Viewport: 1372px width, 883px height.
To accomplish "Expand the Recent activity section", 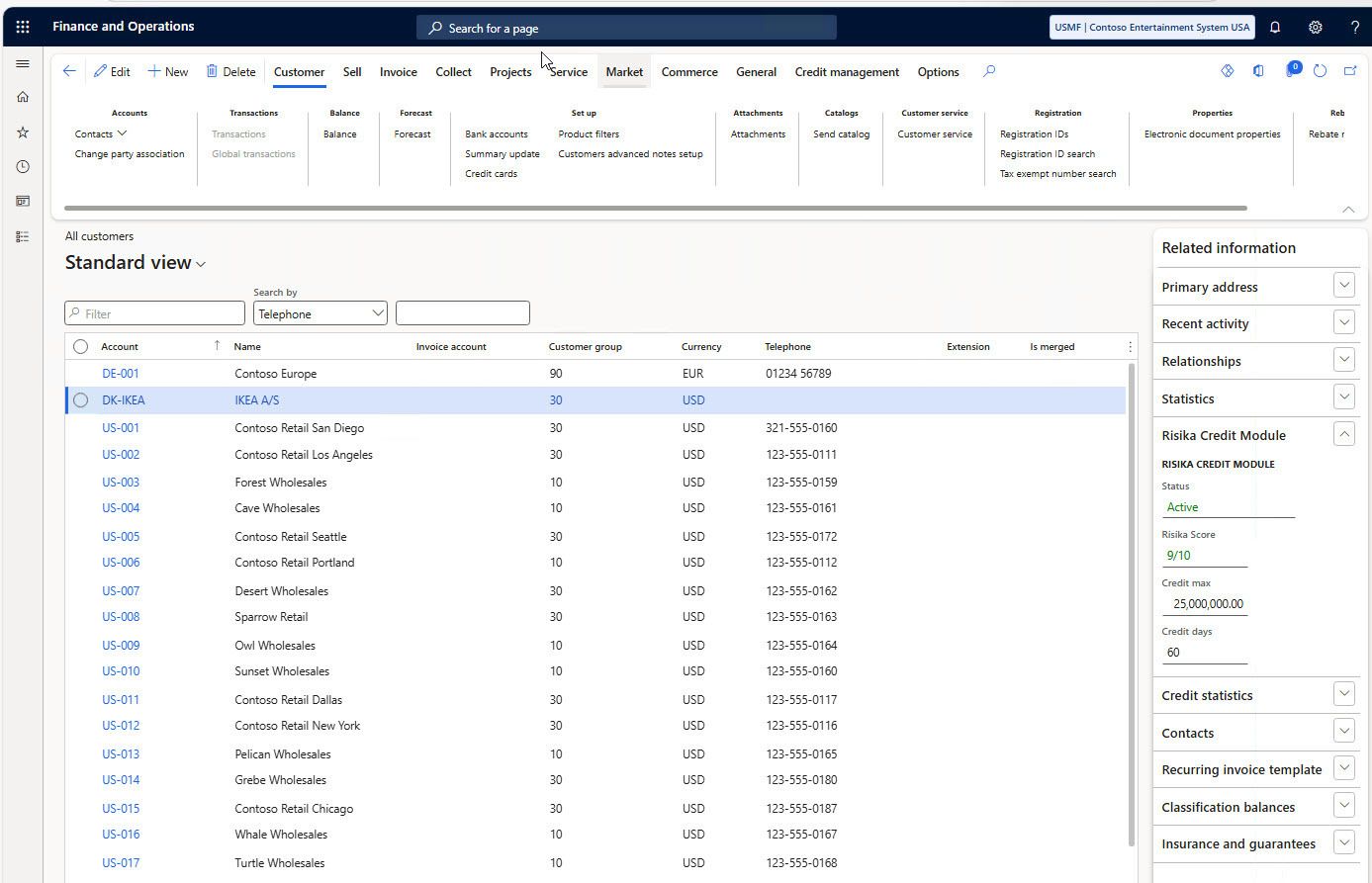I will (1343, 322).
